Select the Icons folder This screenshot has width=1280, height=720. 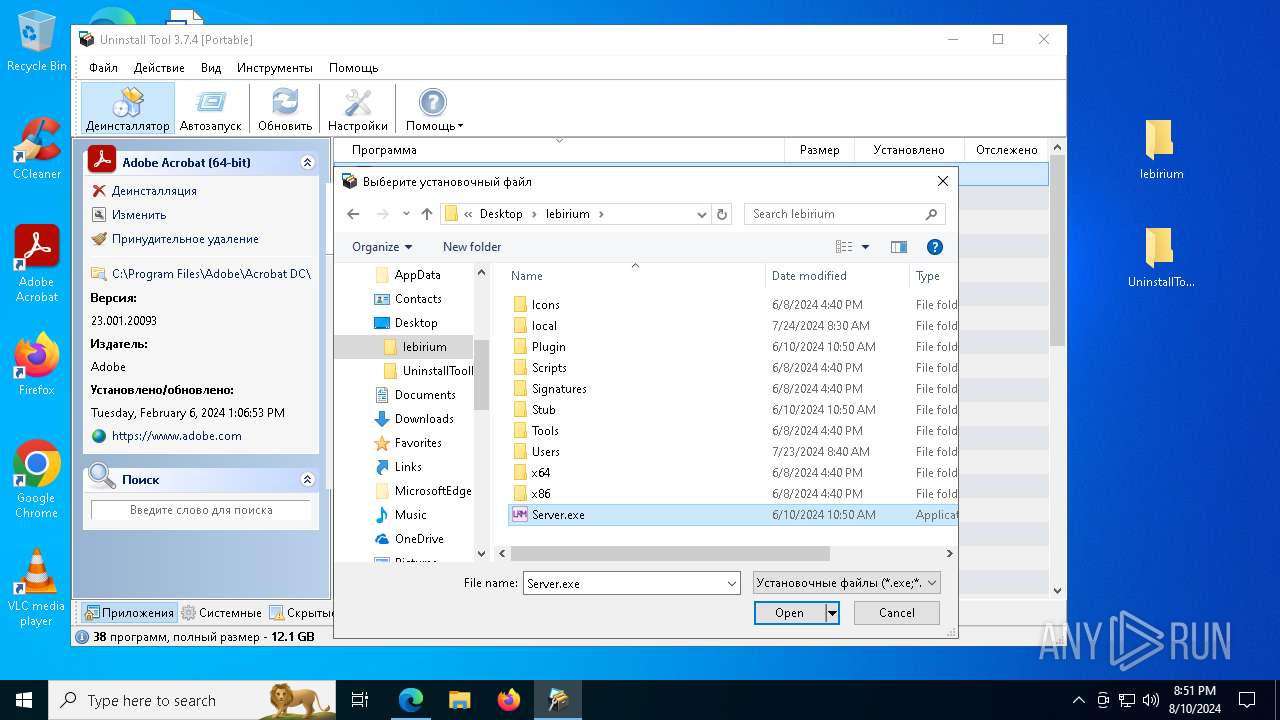545,305
